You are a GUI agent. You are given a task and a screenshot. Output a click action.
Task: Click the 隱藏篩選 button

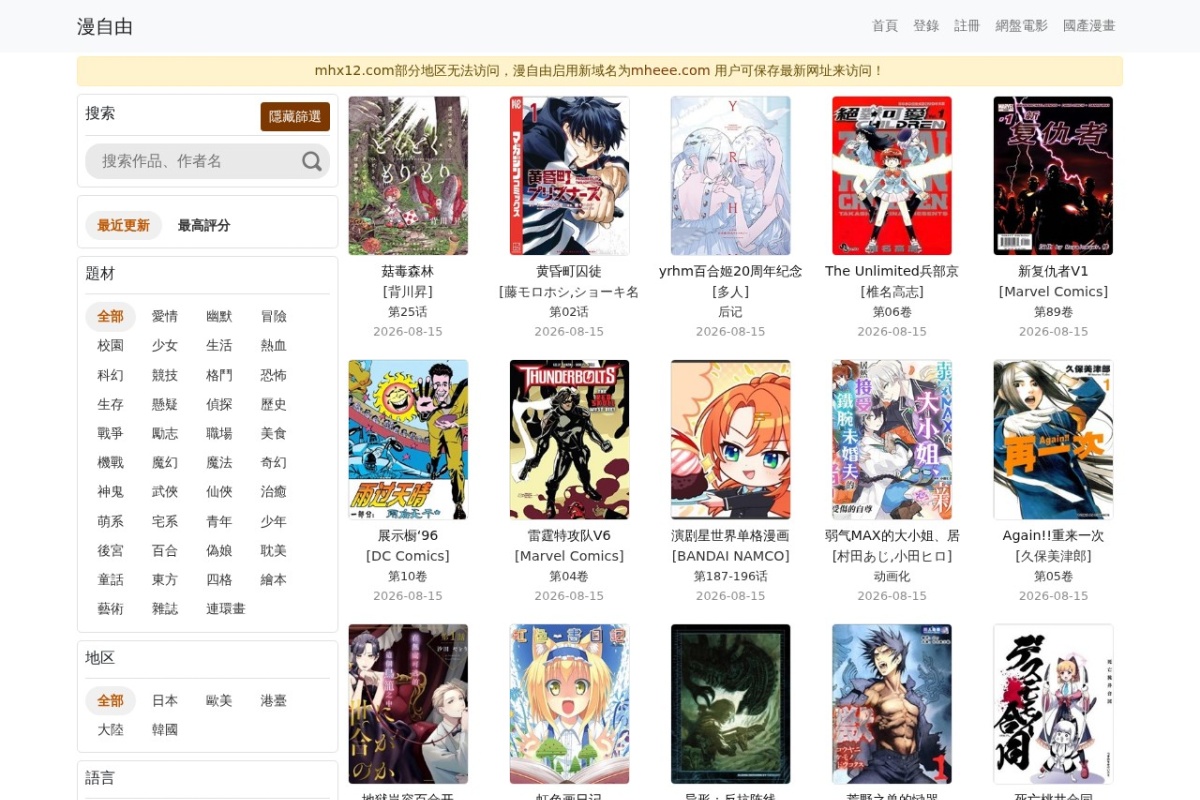[295, 116]
